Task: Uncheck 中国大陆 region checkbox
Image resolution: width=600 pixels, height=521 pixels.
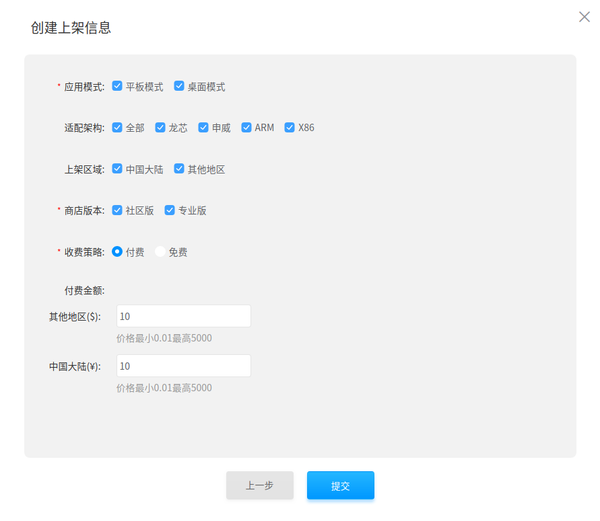Action: click(x=117, y=169)
